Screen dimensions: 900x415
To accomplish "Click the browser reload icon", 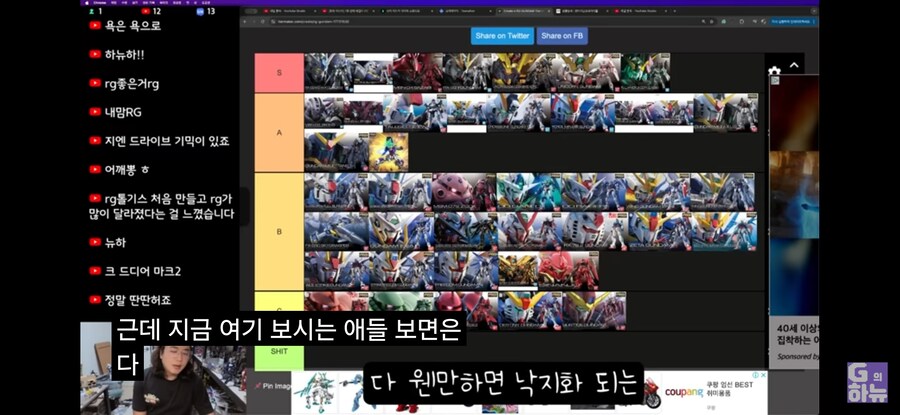I will tap(262, 21).
